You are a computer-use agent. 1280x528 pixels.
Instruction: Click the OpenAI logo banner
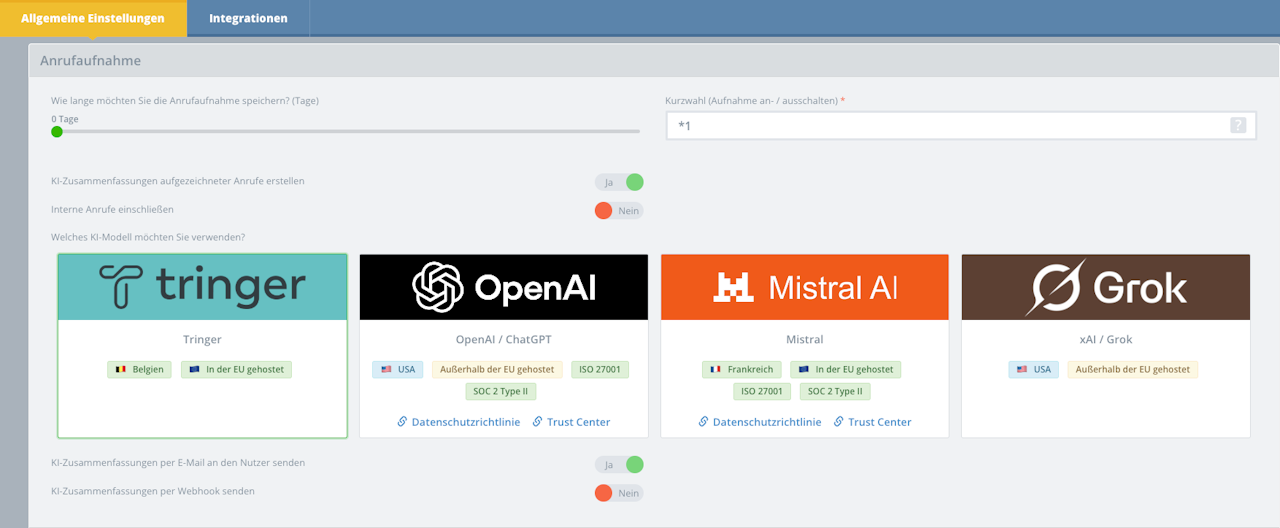tap(504, 287)
